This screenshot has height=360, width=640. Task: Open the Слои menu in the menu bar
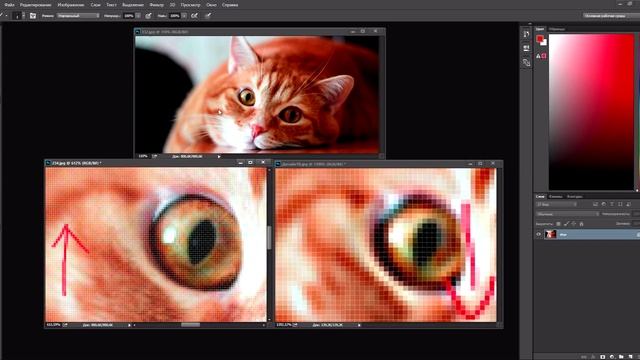[x=95, y=5]
